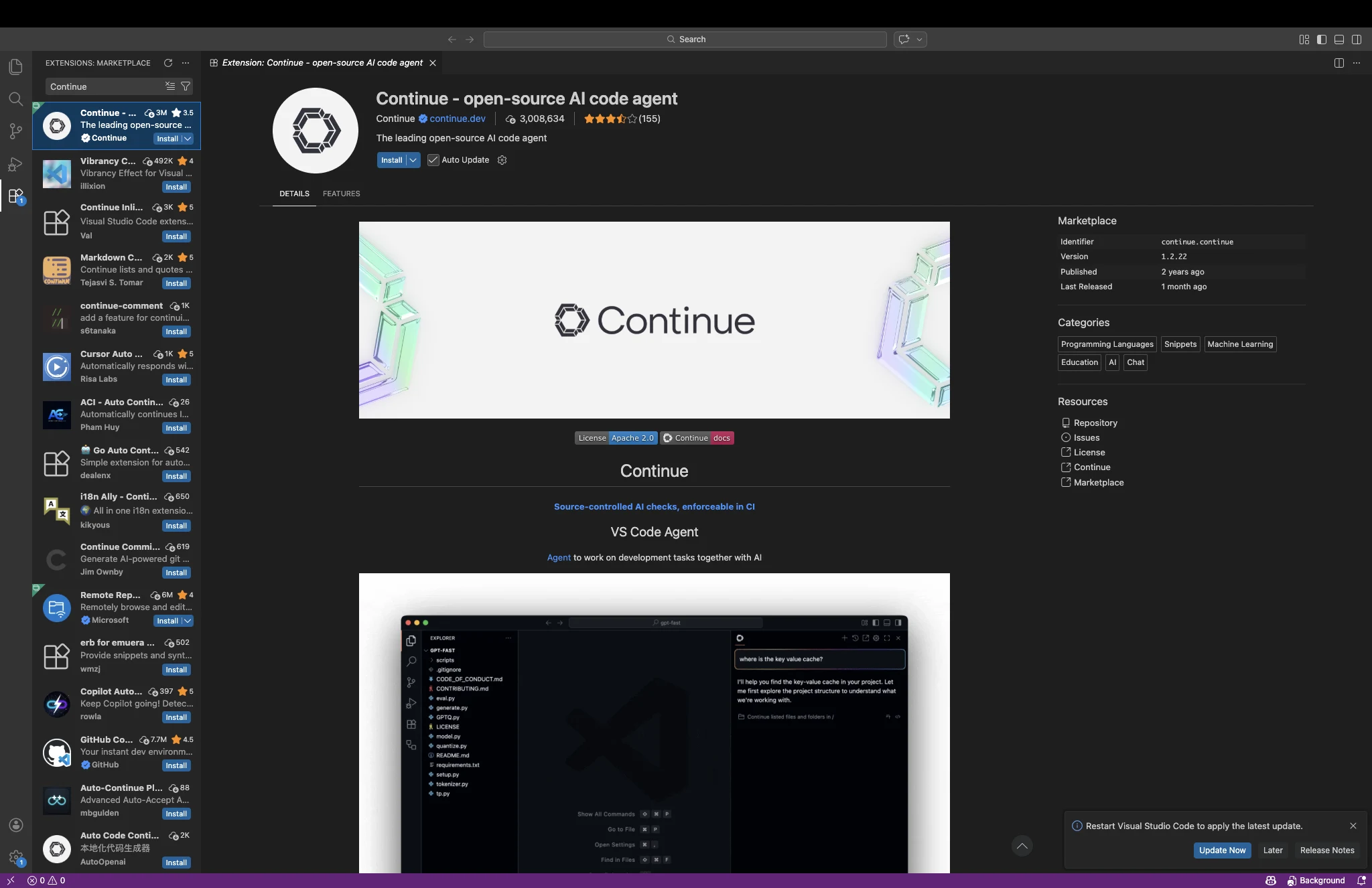Open the Search view in activity bar
This screenshot has width=1372, height=888.
pos(16,99)
